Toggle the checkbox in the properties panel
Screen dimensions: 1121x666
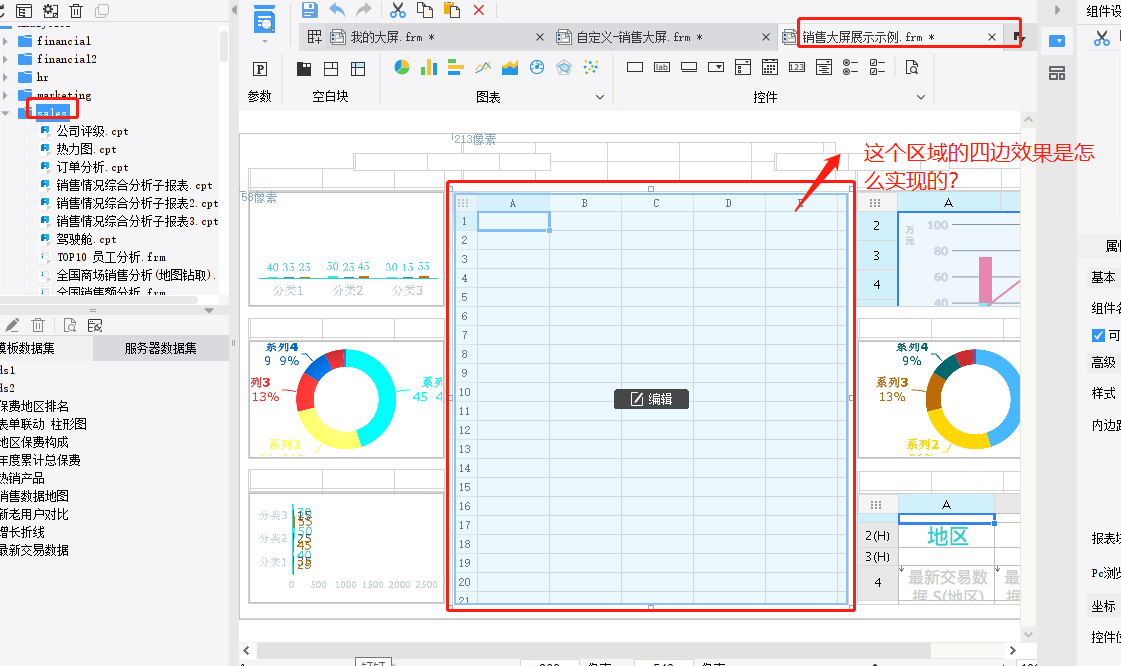point(1099,335)
